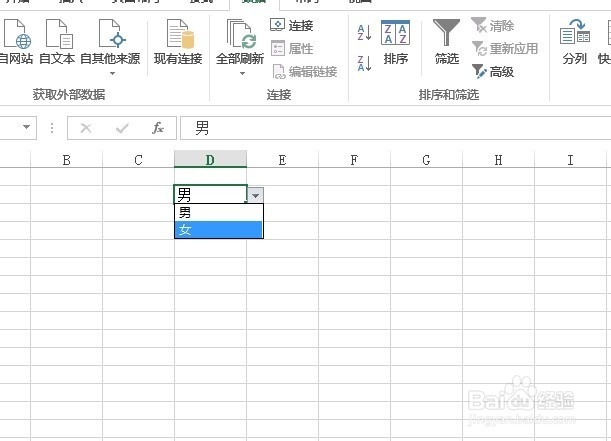
Task: Open Connections (连接) button in ribbon
Action: pos(291,25)
